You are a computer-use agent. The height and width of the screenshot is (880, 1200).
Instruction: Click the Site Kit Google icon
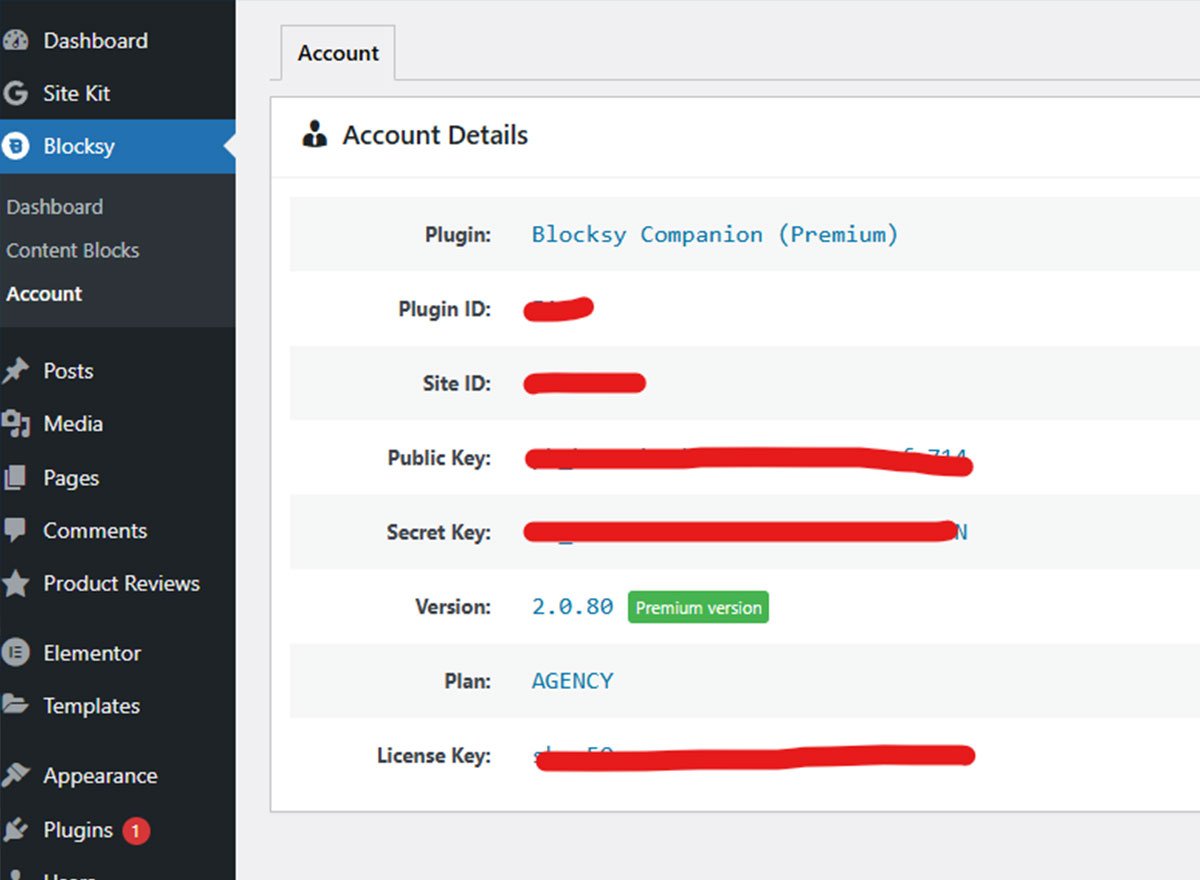point(15,94)
